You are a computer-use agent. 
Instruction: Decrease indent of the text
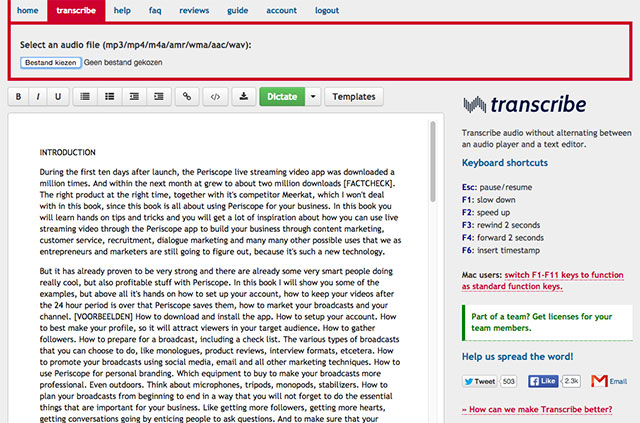[134, 97]
